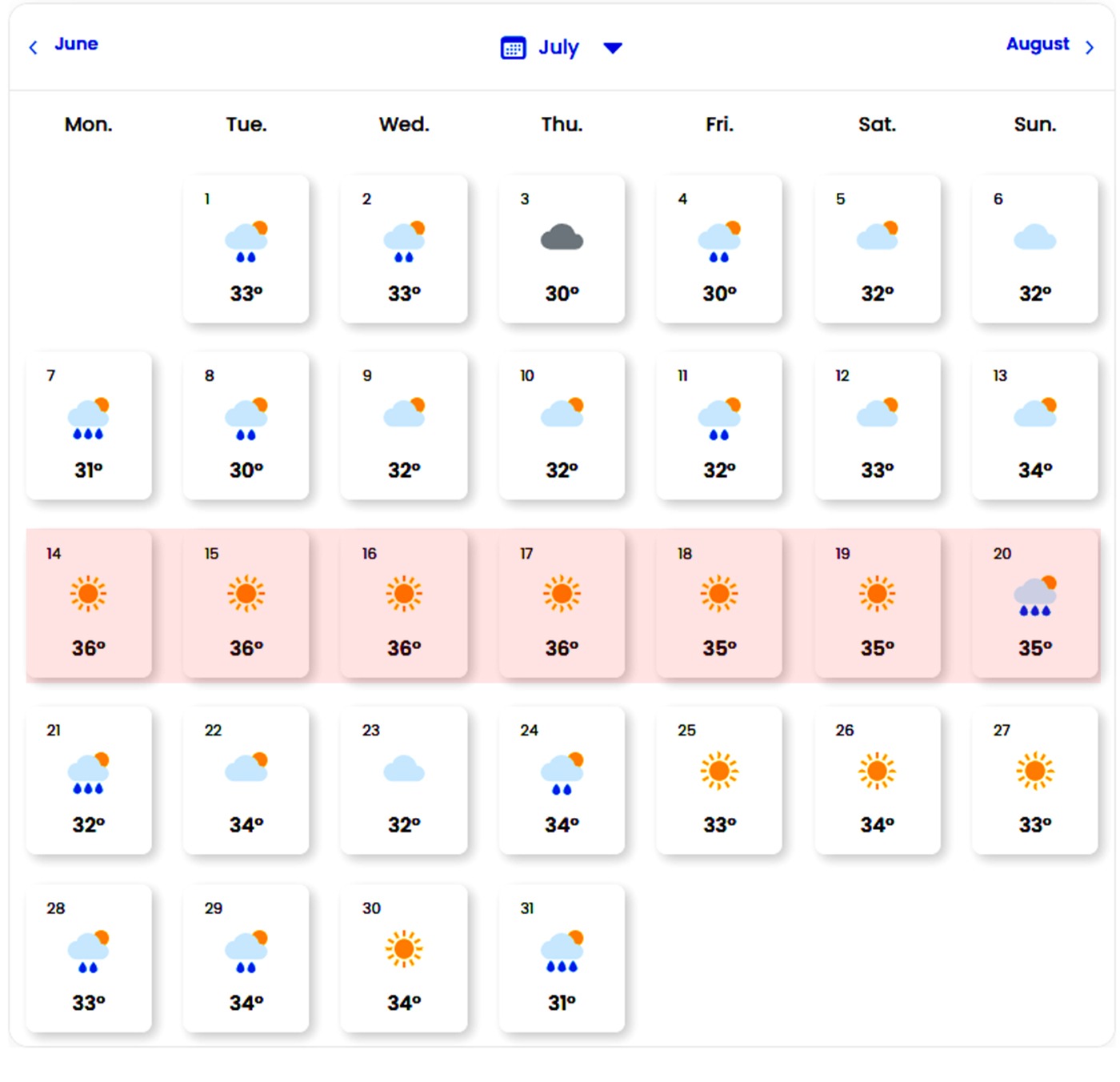Click the dark cloud icon on July 3
Screen dimensions: 1120x1082
(562, 238)
